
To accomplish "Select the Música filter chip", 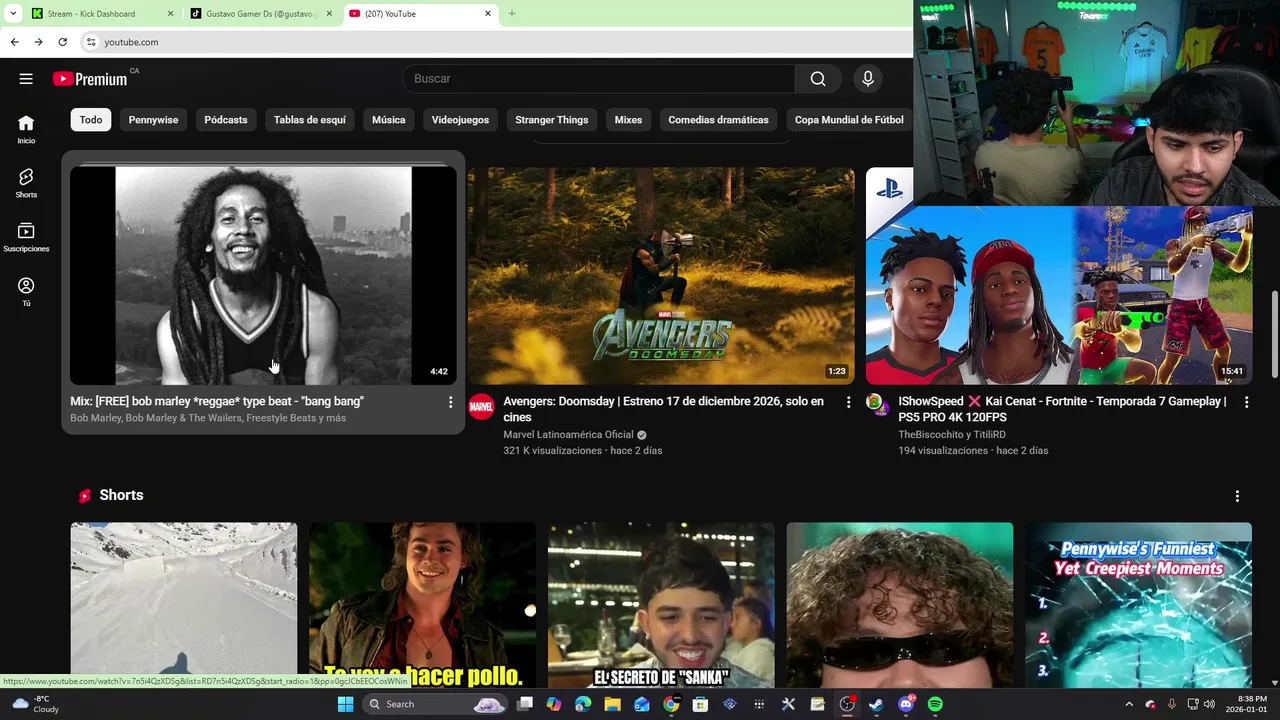I will 389,120.
